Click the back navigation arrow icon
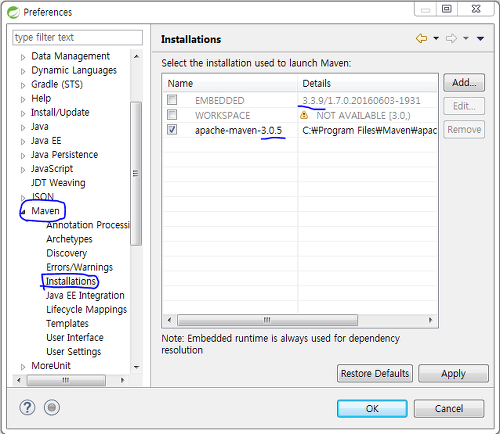Image resolution: width=500 pixels, height=434 pixels. pyautogui.click(x=421, y=38)
